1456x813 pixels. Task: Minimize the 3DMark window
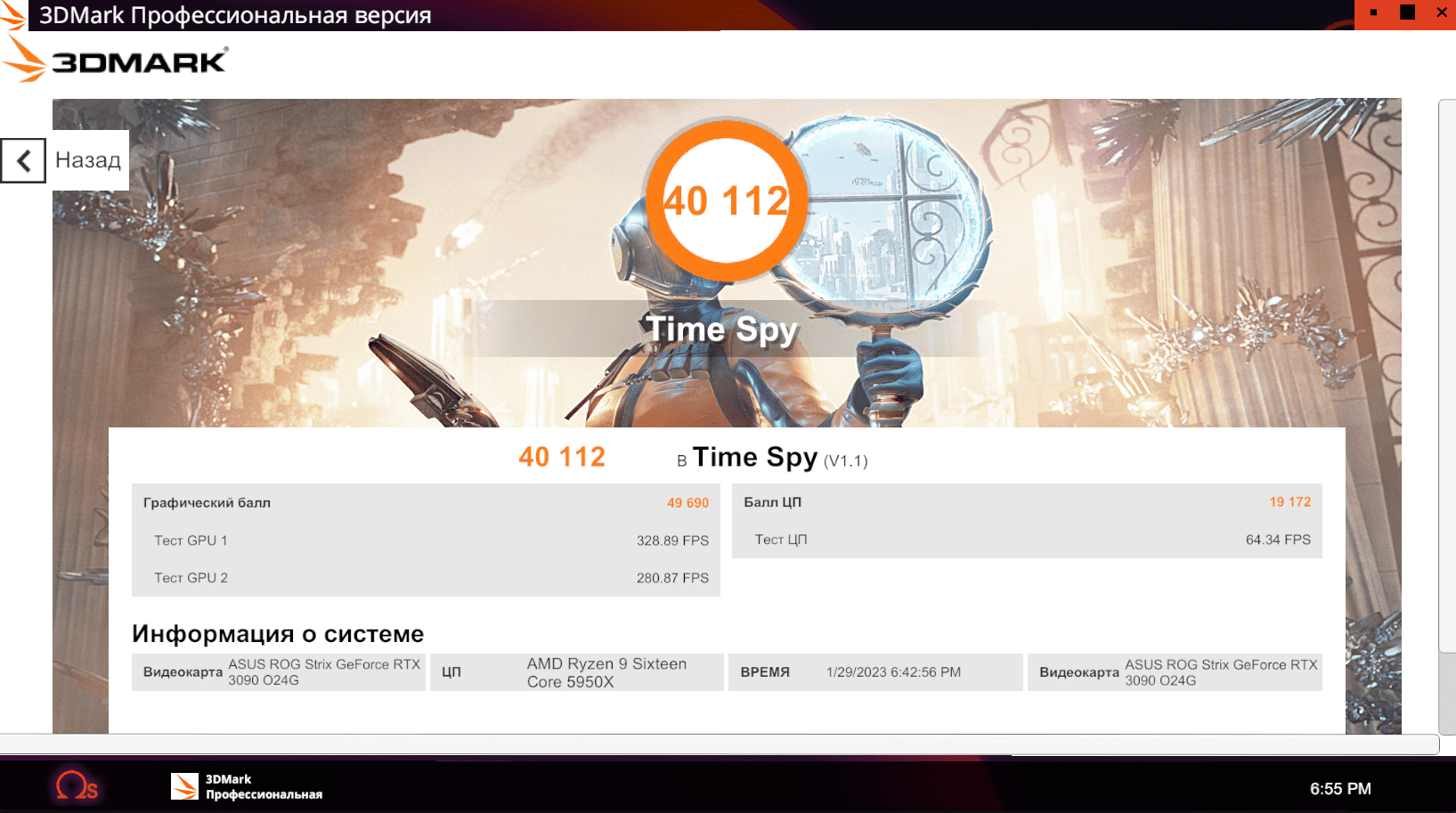[x=1373, y=13]
